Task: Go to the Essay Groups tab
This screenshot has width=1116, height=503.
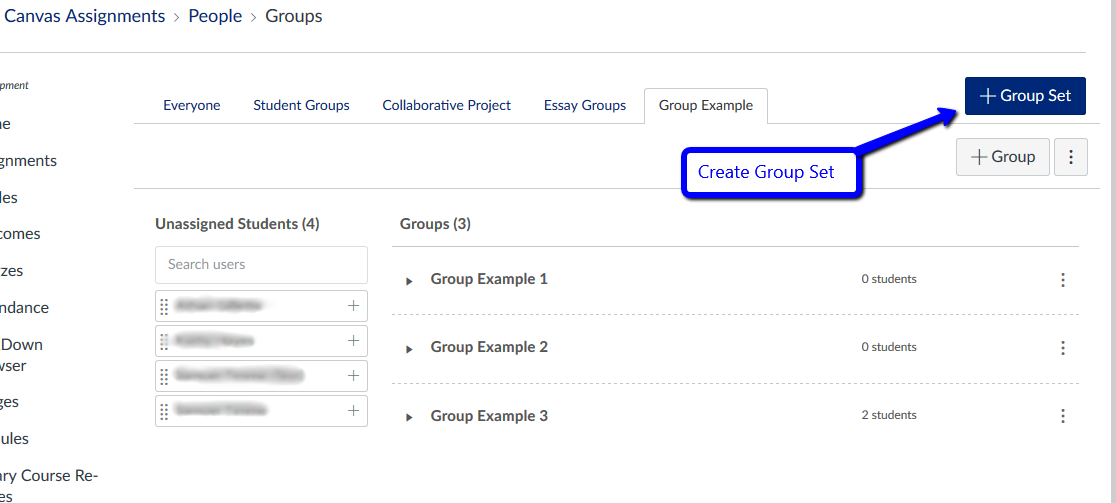Action: pos(585,105)
